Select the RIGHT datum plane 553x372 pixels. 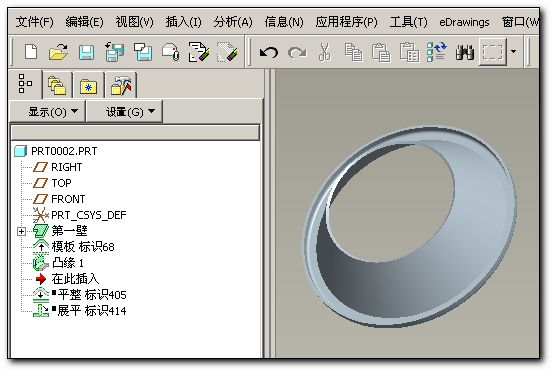[66, 167]
